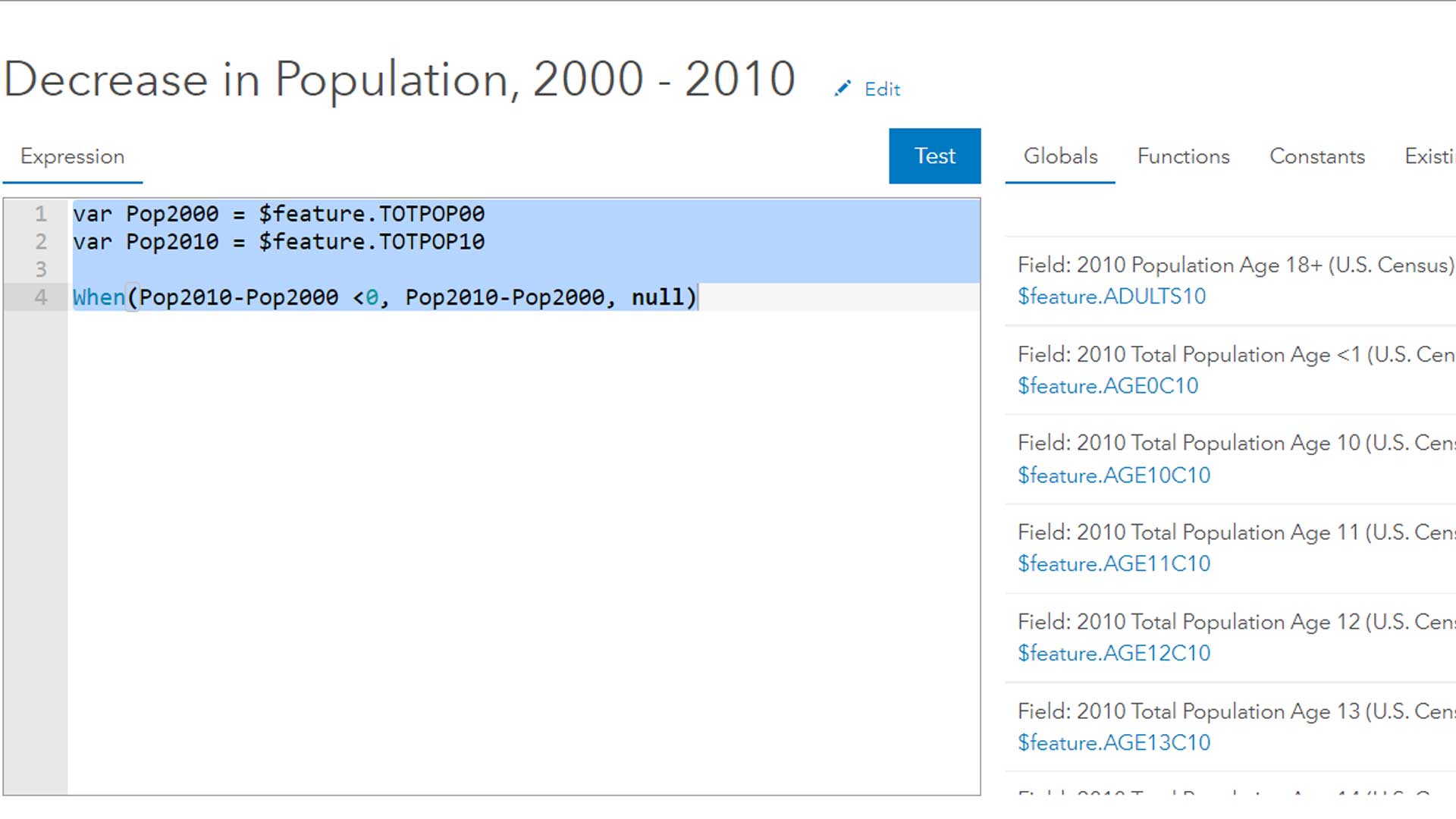Insert the $feature.AGE11C10 field variable
This screenshot has width=1456, height=819.
point(1113,564)
